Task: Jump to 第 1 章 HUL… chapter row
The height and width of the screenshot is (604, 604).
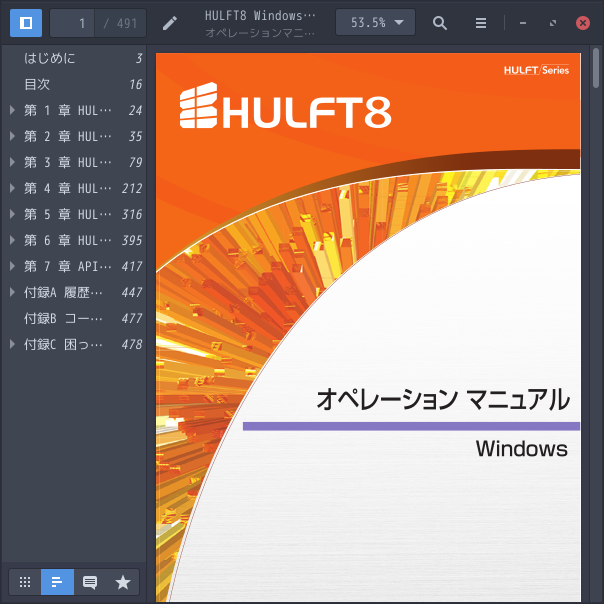Action: tap(74, 111)
